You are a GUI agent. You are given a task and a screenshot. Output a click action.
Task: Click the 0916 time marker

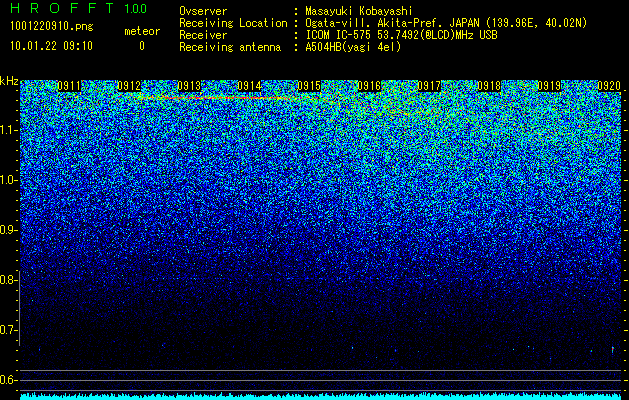(369, 86)
